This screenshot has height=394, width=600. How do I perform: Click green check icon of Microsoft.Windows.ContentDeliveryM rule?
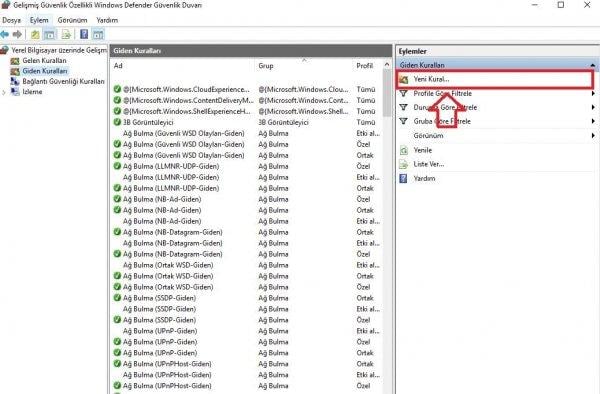[x=117, y=100]
